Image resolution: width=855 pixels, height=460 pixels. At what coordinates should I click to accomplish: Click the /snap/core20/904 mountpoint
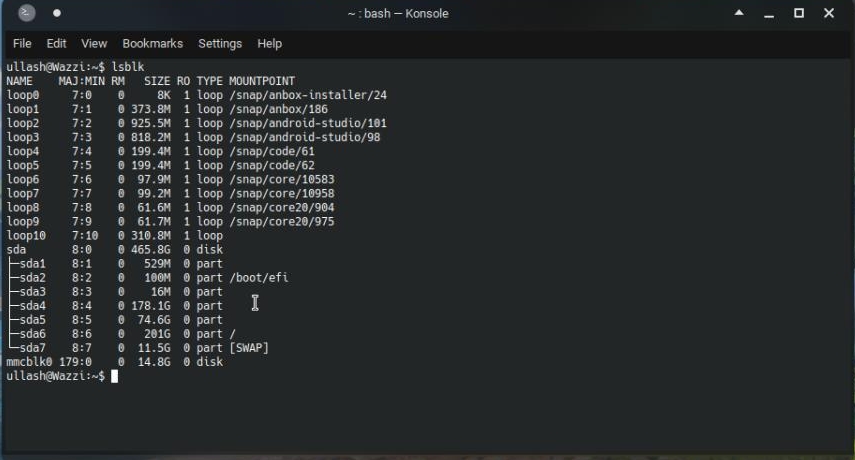(282, 208)
